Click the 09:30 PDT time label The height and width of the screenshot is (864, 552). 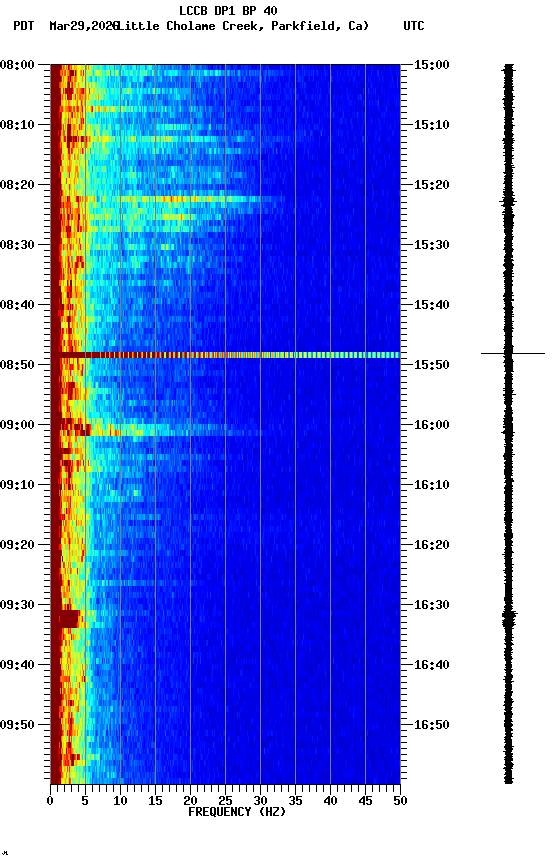17,605
